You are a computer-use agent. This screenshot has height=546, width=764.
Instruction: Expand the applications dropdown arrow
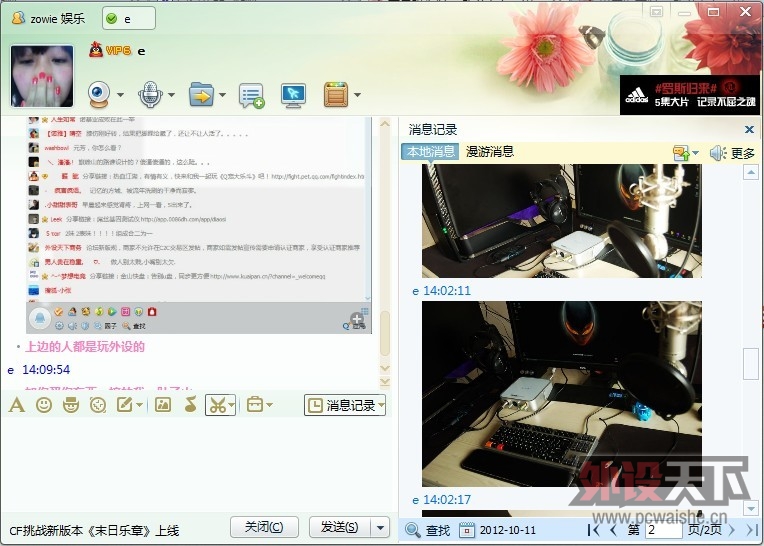pyautogui.click(x=357, y=95)
